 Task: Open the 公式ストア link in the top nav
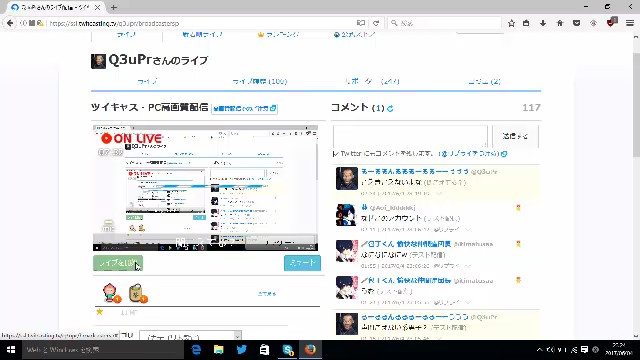coord(354,35)
